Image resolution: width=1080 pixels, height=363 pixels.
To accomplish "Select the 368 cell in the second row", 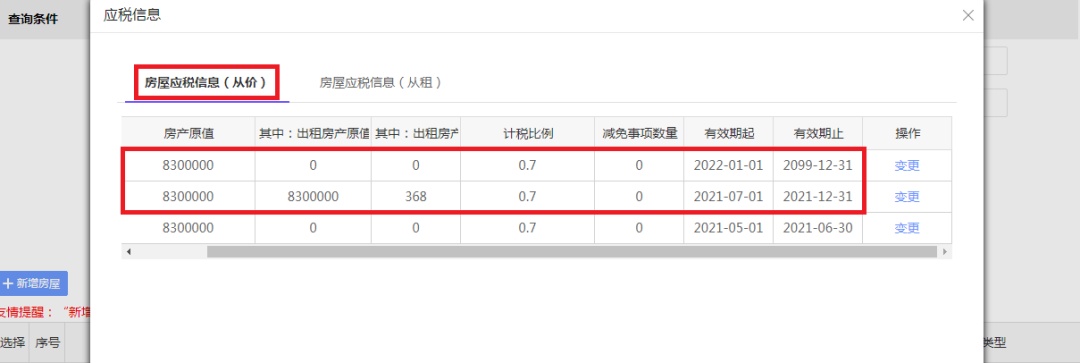I will [x=416, y=196].
